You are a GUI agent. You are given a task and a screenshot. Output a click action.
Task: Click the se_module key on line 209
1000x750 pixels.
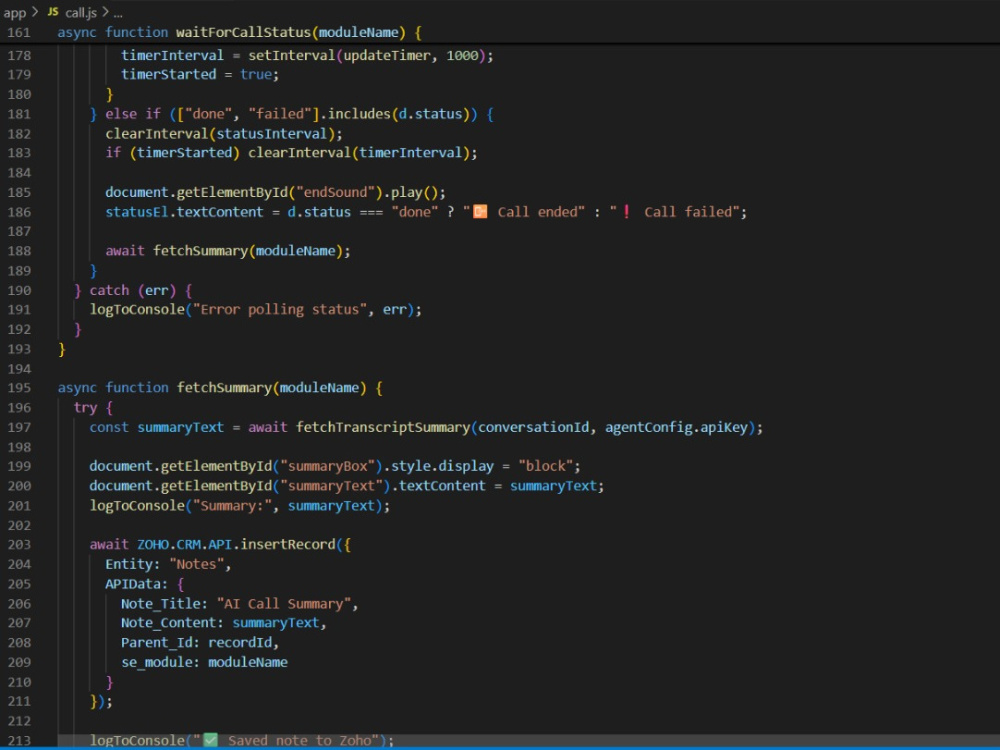[157, 663]
